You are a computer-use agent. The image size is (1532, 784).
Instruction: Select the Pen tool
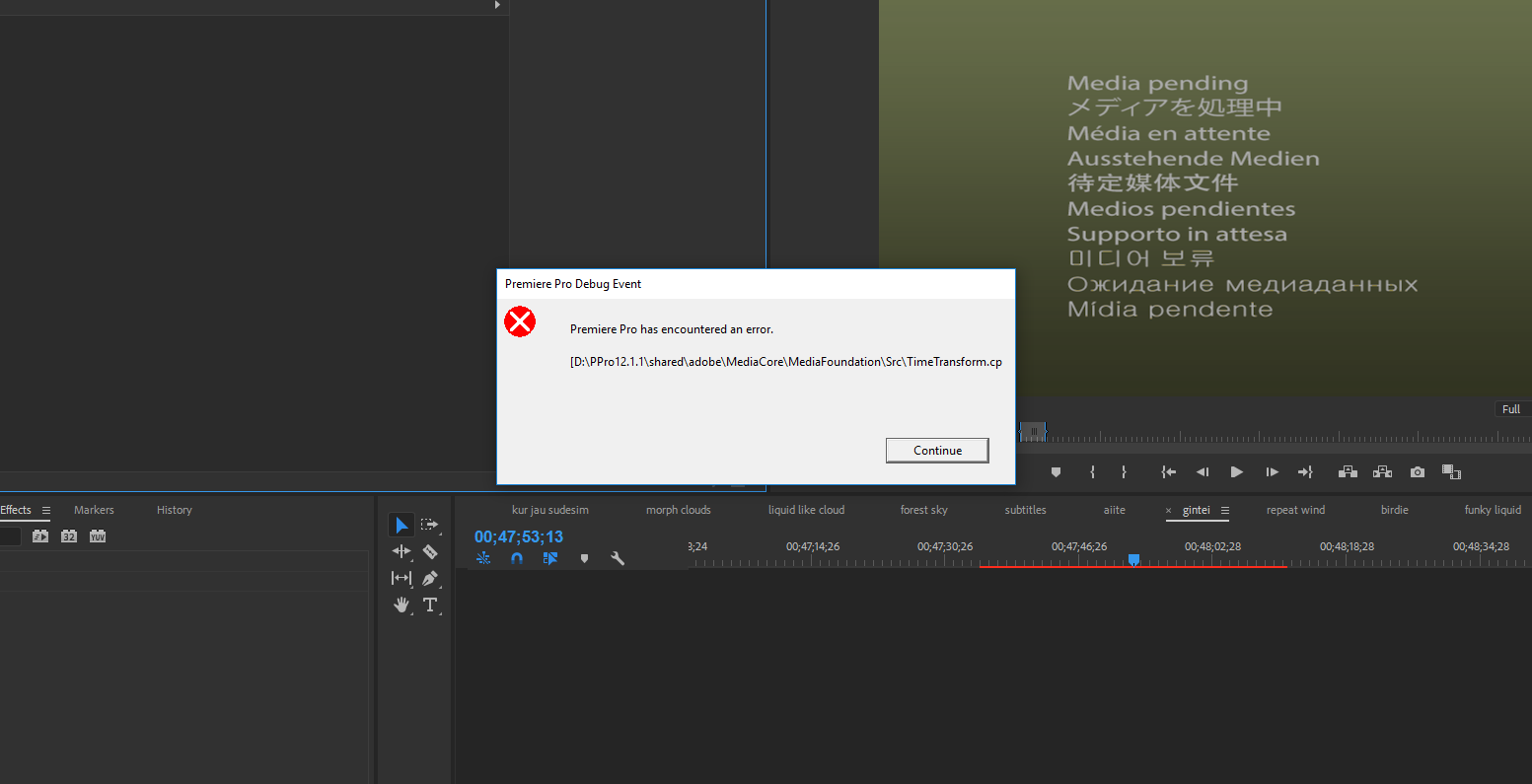coord(430,578)
